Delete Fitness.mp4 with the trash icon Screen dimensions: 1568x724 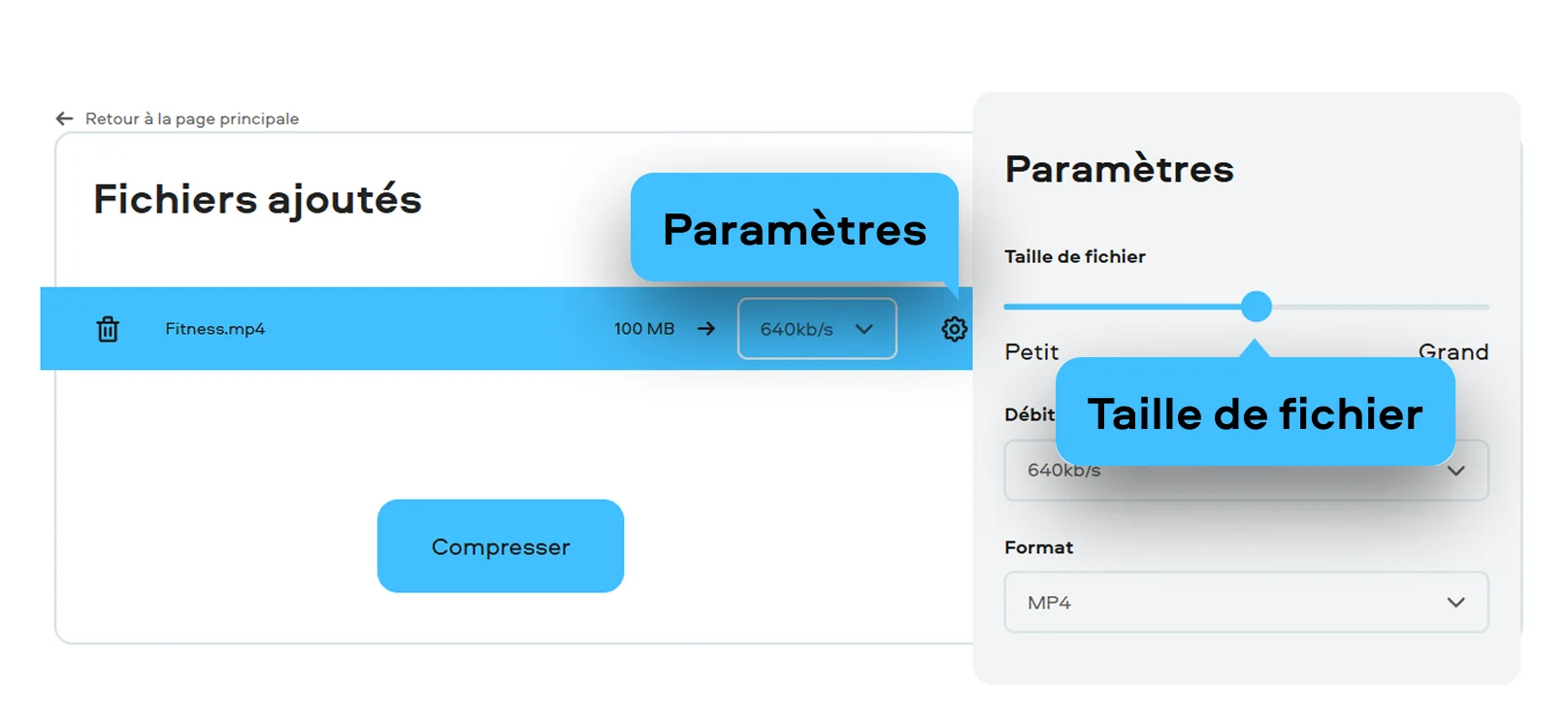108,329
